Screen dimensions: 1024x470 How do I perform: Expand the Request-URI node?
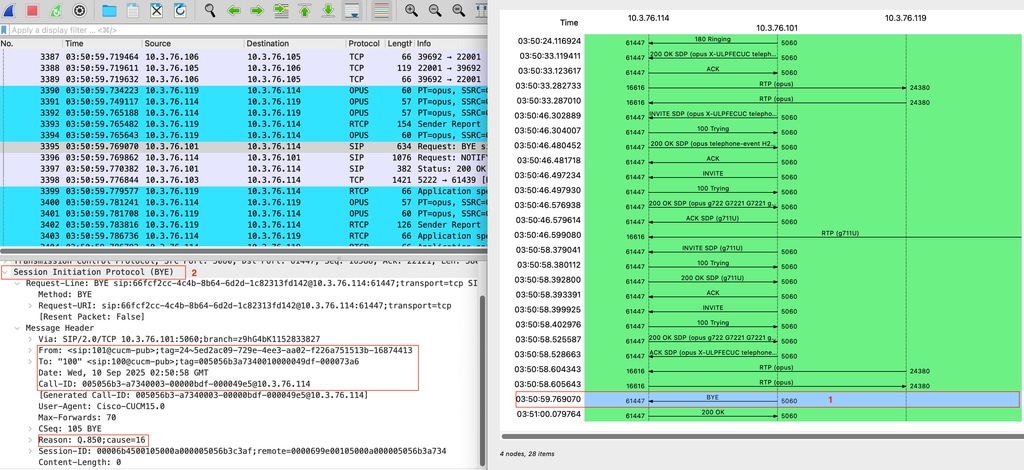(31, 306)
